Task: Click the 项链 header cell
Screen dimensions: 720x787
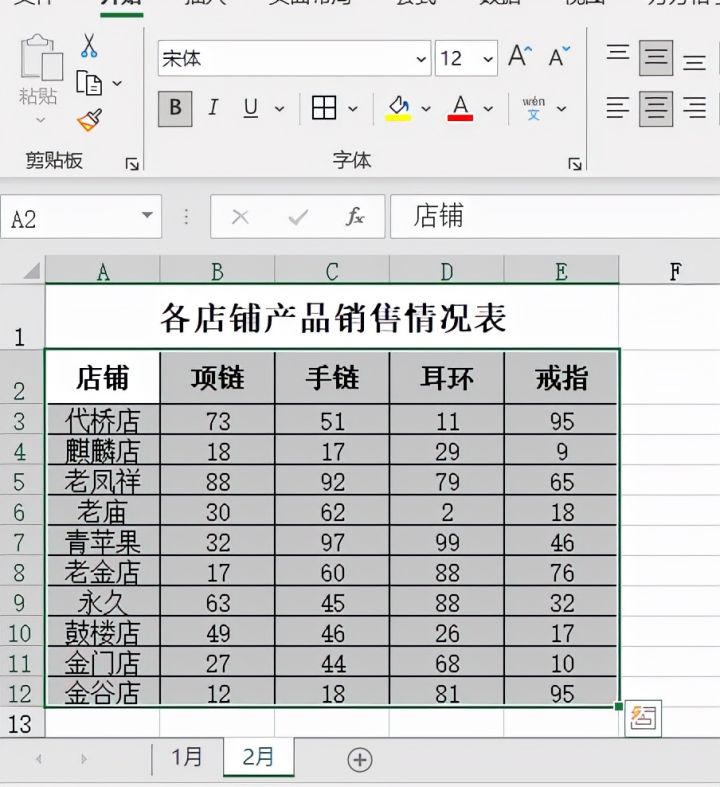Action: click(217, 377)
